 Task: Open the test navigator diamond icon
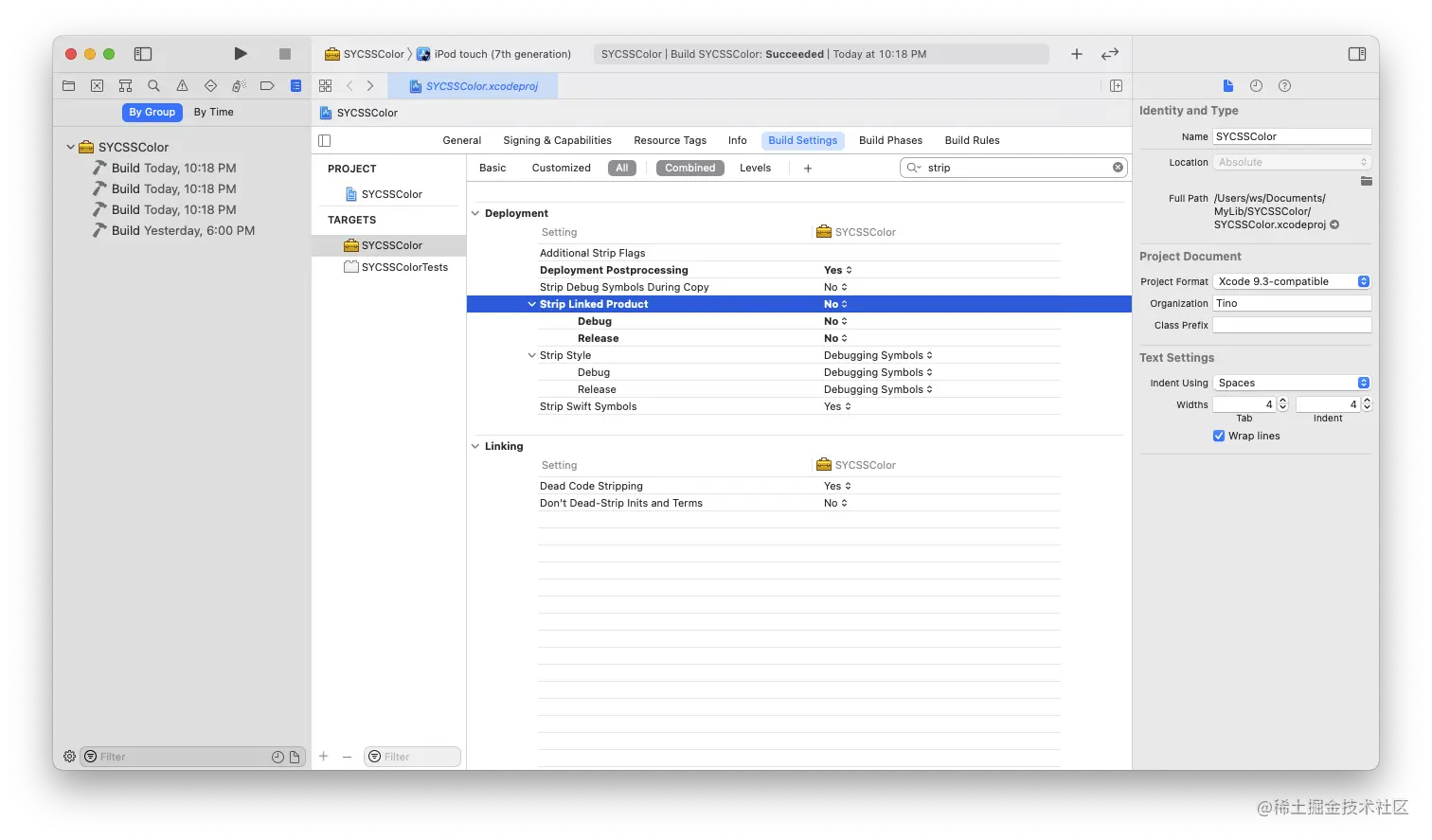tap(210, 85)
